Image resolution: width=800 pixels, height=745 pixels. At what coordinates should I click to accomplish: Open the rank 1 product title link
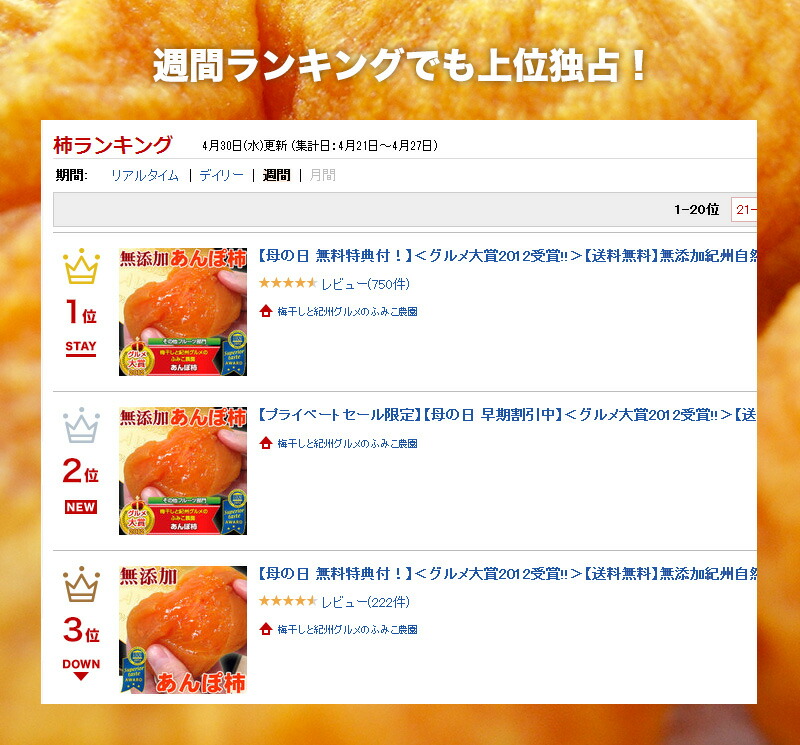point(507,256)
